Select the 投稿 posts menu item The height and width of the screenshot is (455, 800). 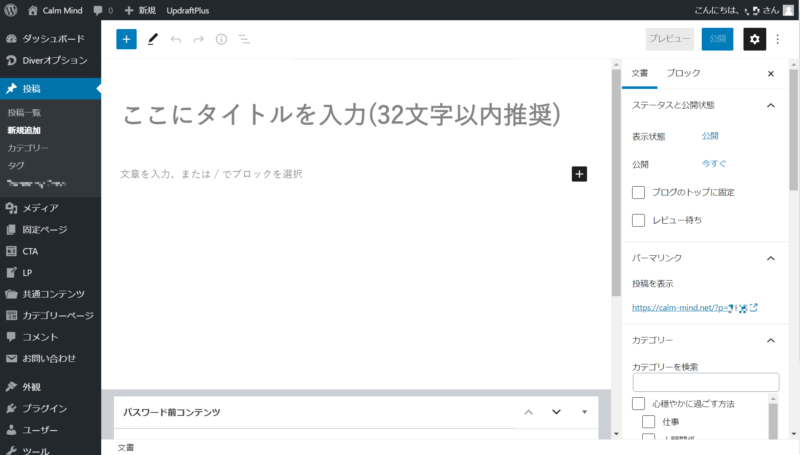coord(51,89)
